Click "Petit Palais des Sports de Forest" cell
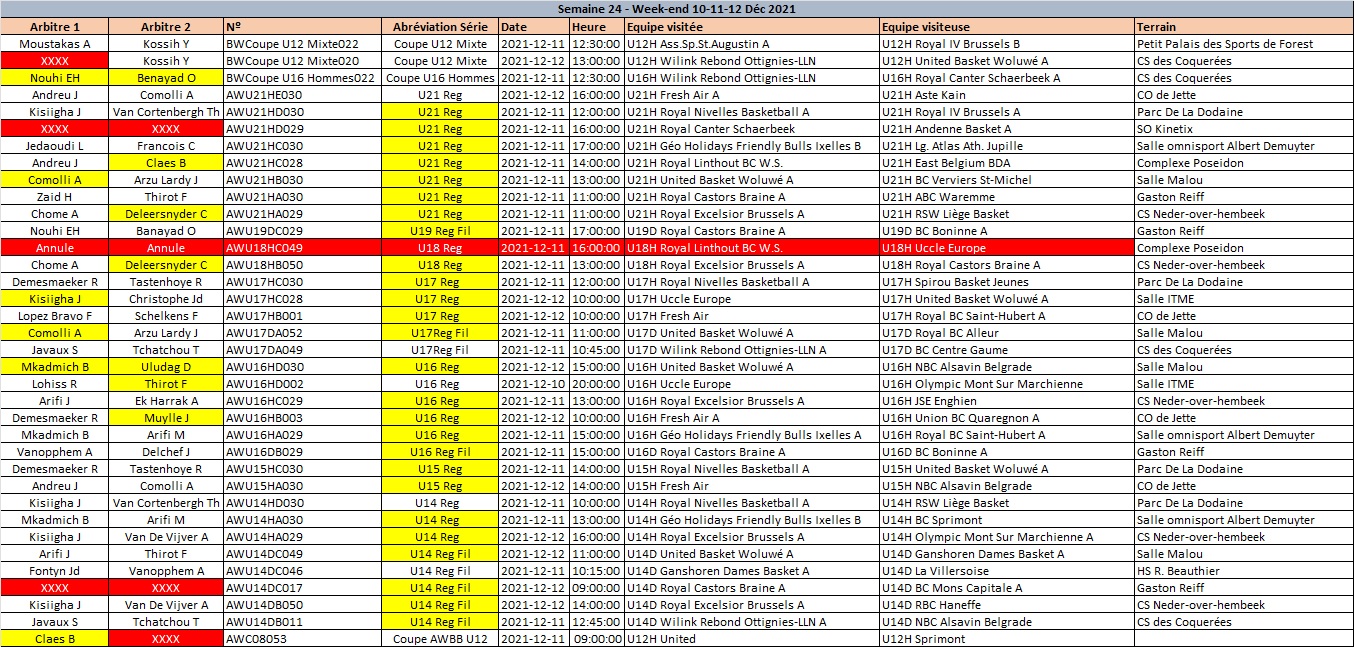 [1243, 44]
